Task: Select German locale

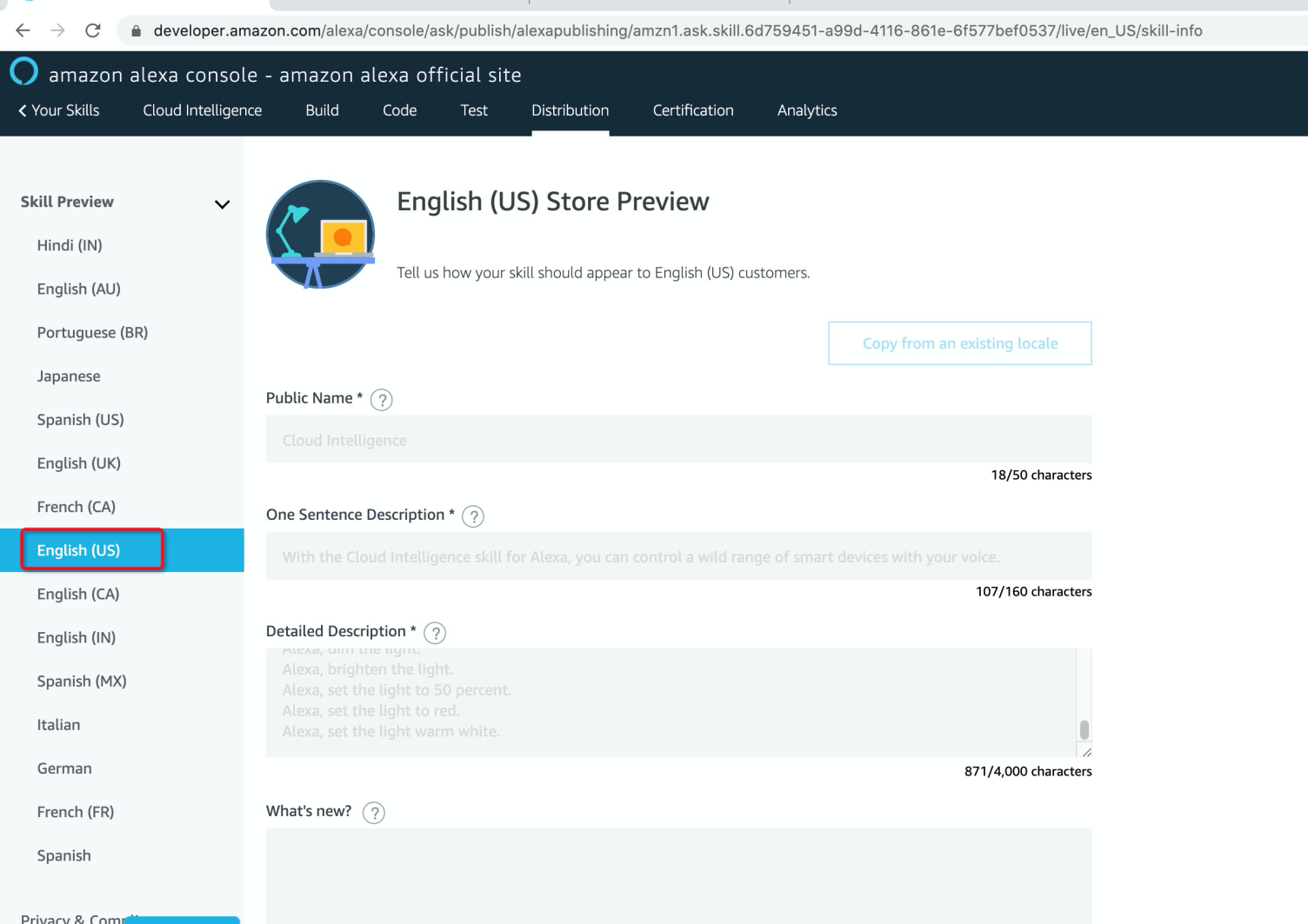Action: pos(64,768)
